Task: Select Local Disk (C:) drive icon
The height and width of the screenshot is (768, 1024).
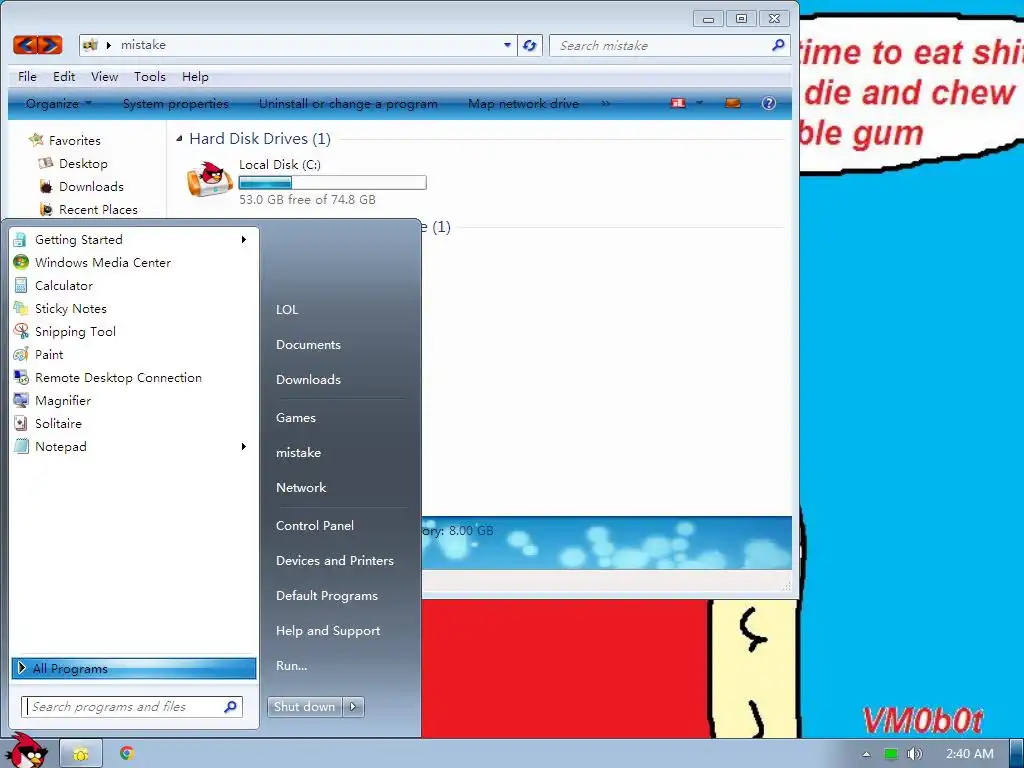Action: (x=210, y=180)
